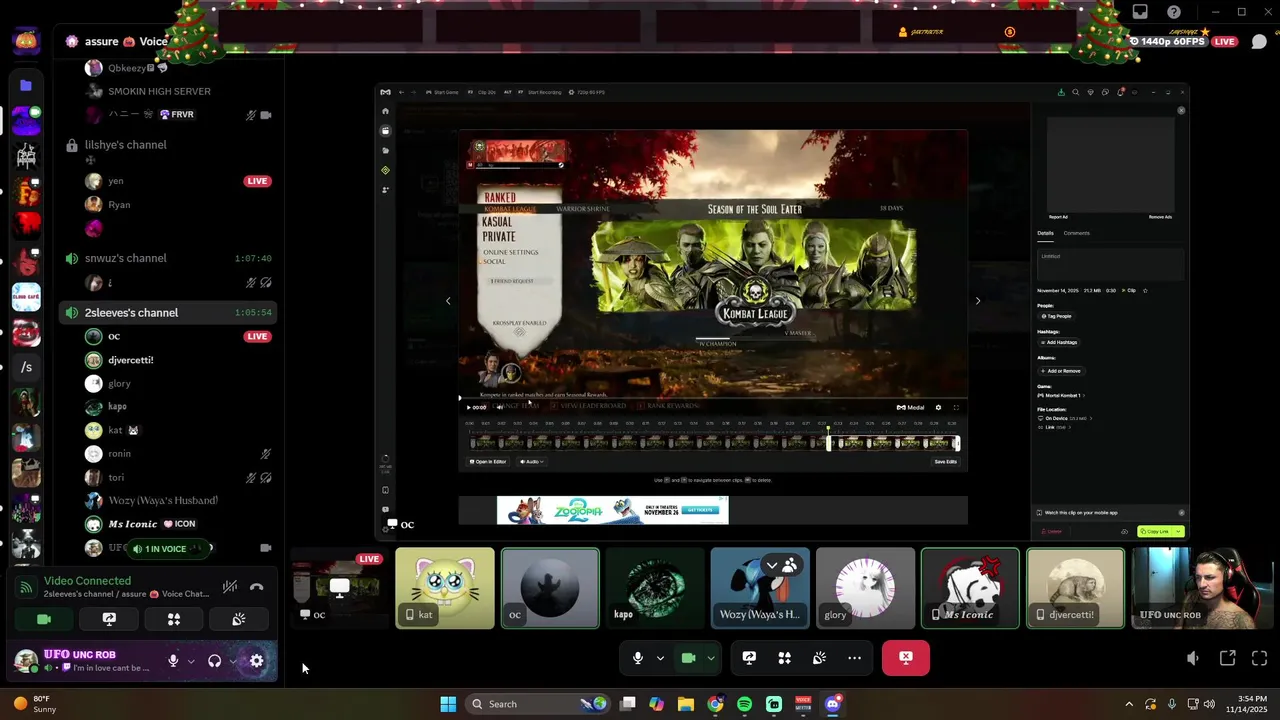Play the clip in Medal player
Viewport: 1280px width, 720px height.
(x=469, y=407)
